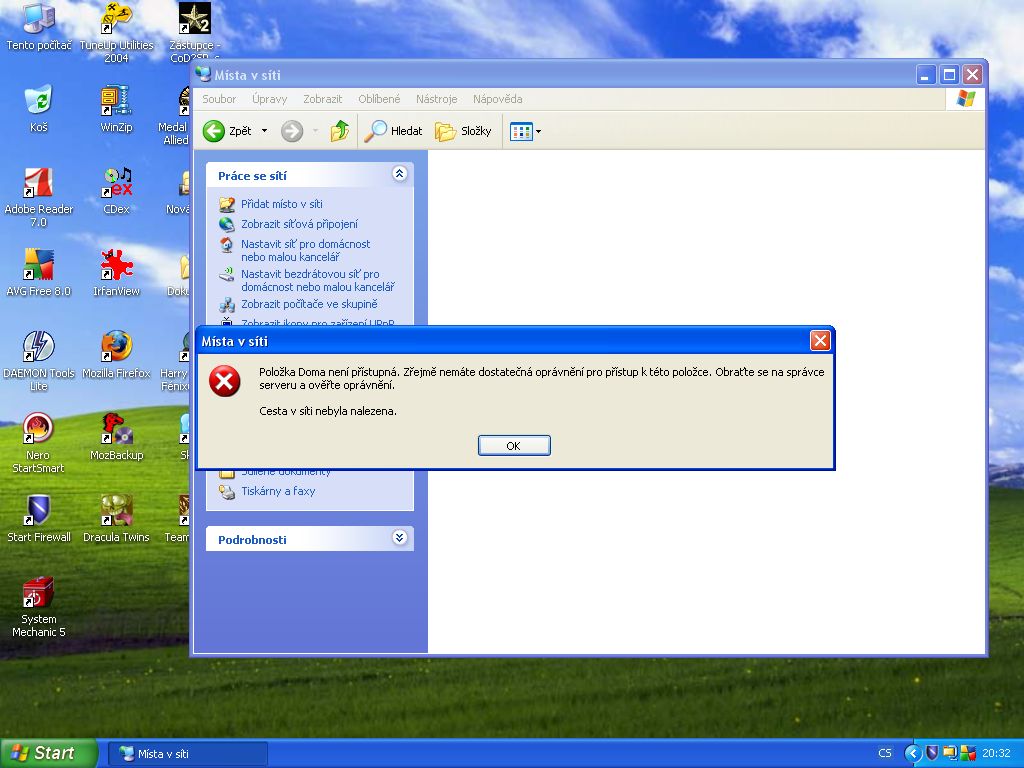The height and width of the screenshot is (768, 1024).
Task: Click the Start button on taskbar
Action: tap(49, 753)
